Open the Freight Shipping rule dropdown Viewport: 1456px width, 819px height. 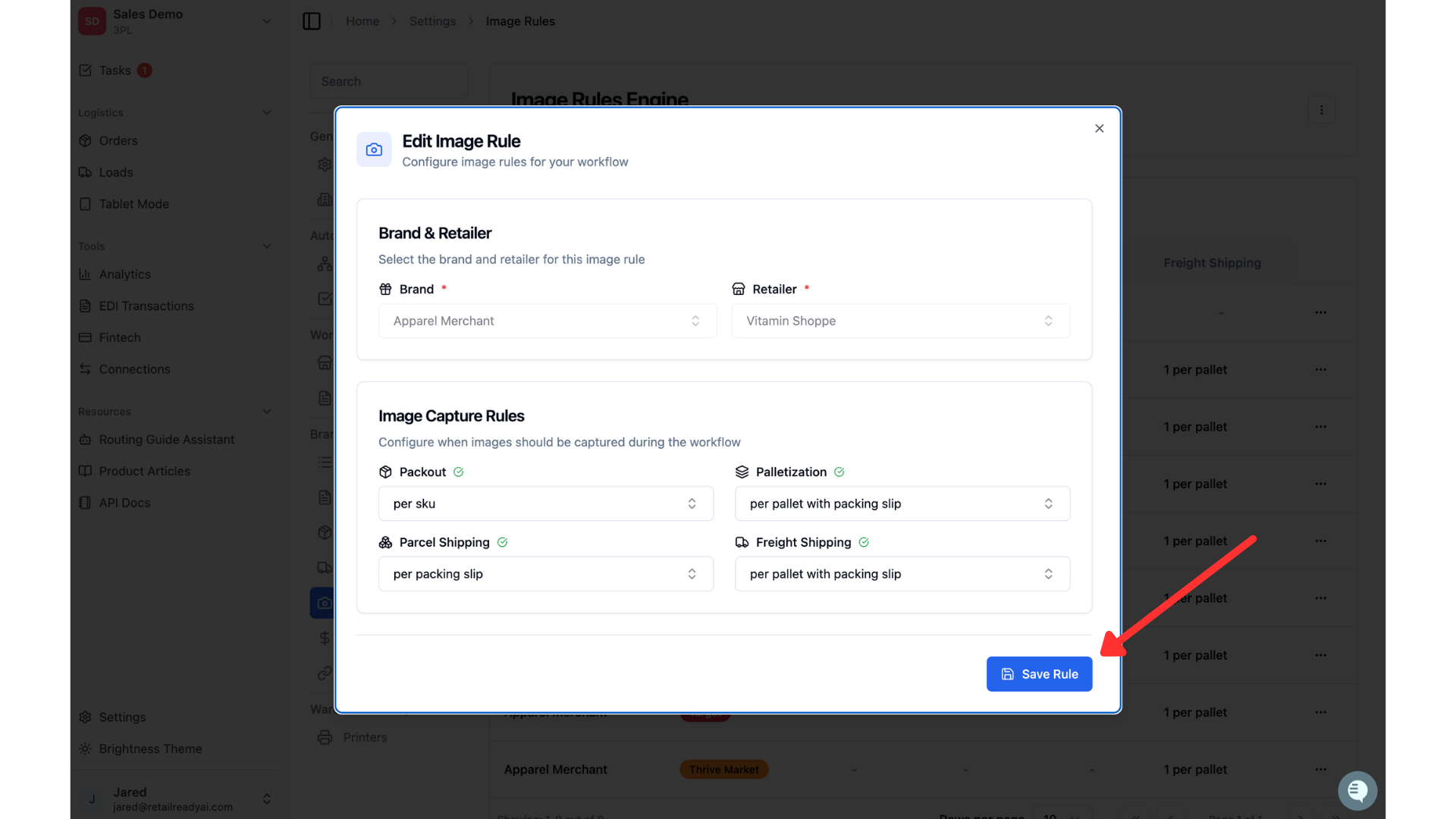(902, 574)
